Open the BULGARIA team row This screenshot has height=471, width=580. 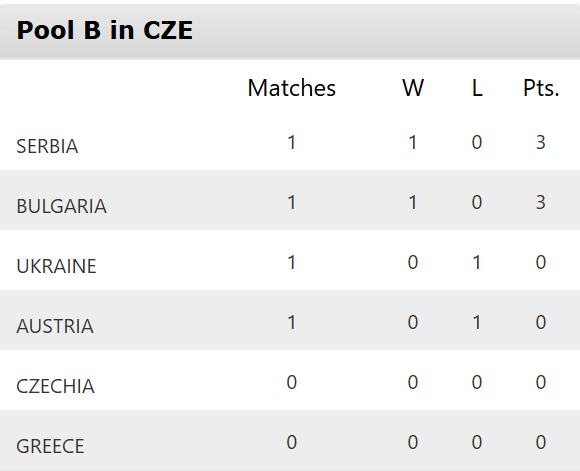290,200
